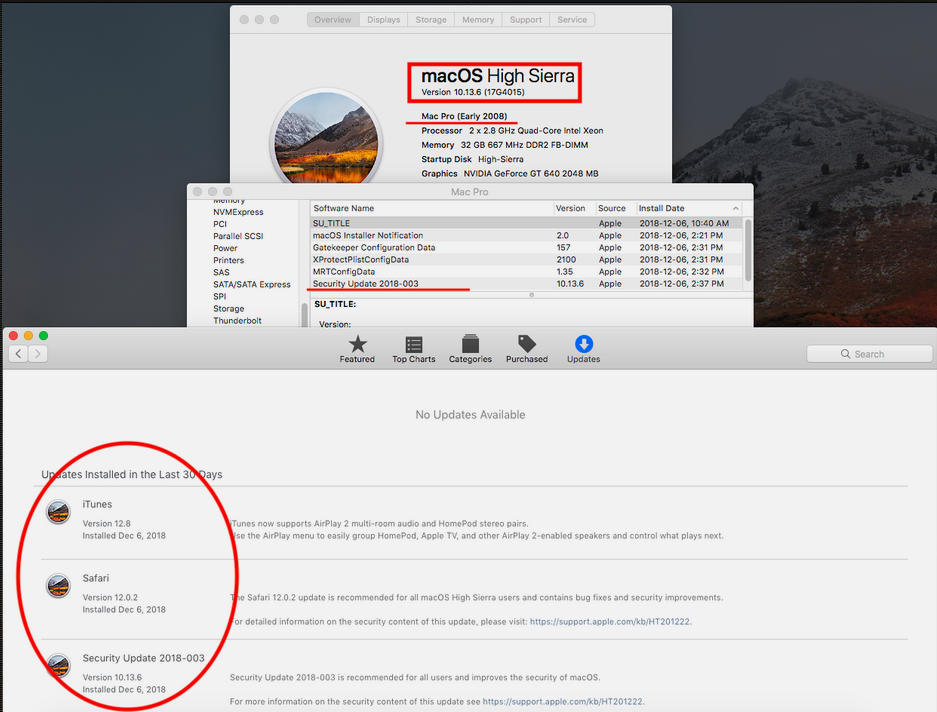This screenshot has height=712, width=937.
Task: Click version text 10.13.6 (17G4015)
Action: tap(473, 92)
